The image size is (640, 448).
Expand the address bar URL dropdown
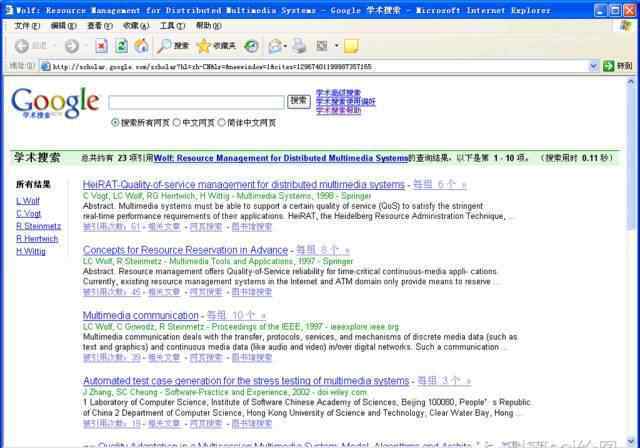[593, 66]
